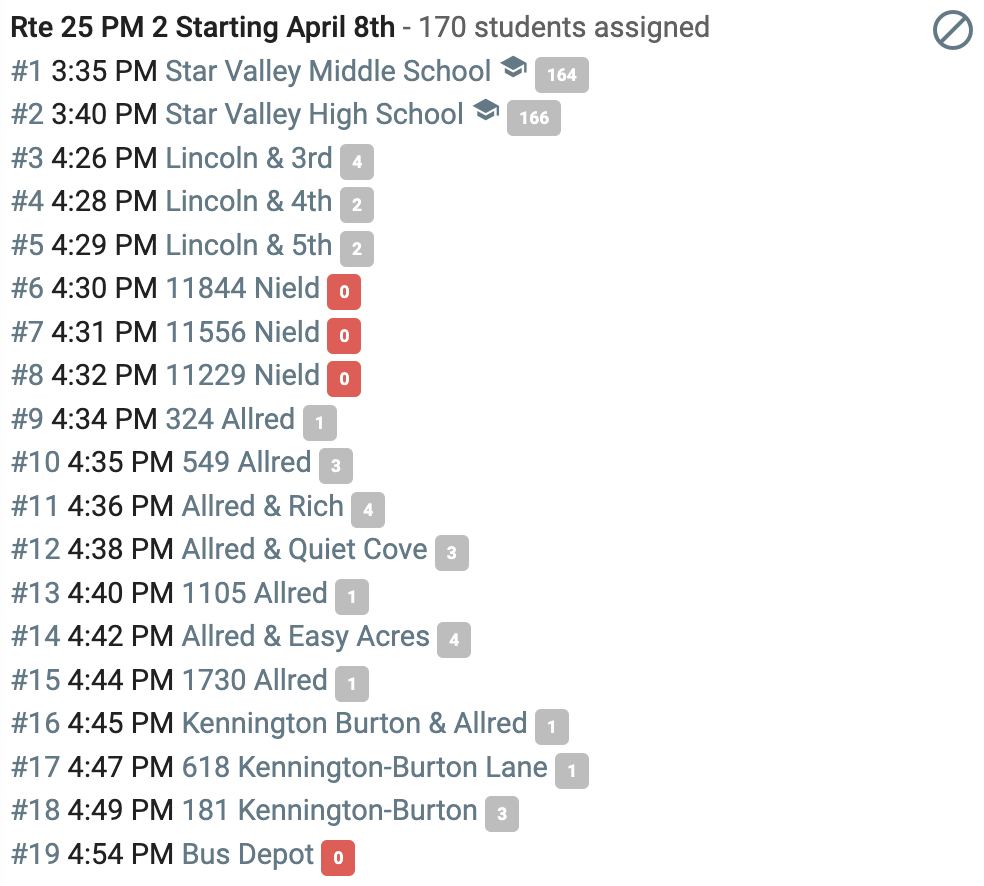Click graduation cap icon beside Star Valley High School
Viewport: 984px width, 886px height.
click(486, 110)
